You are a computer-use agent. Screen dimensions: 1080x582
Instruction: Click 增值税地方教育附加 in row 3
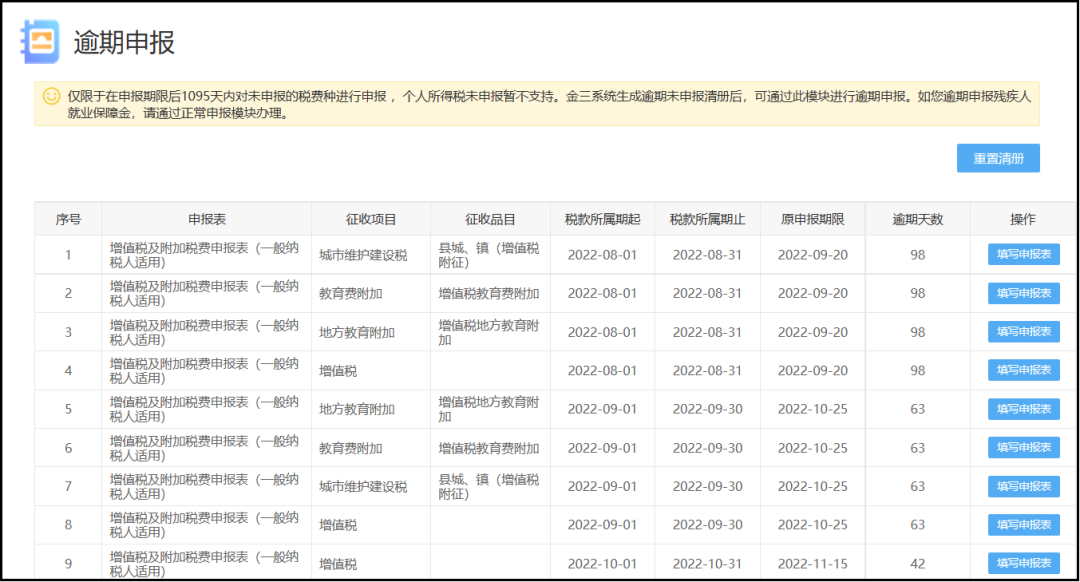coord(489,332)
